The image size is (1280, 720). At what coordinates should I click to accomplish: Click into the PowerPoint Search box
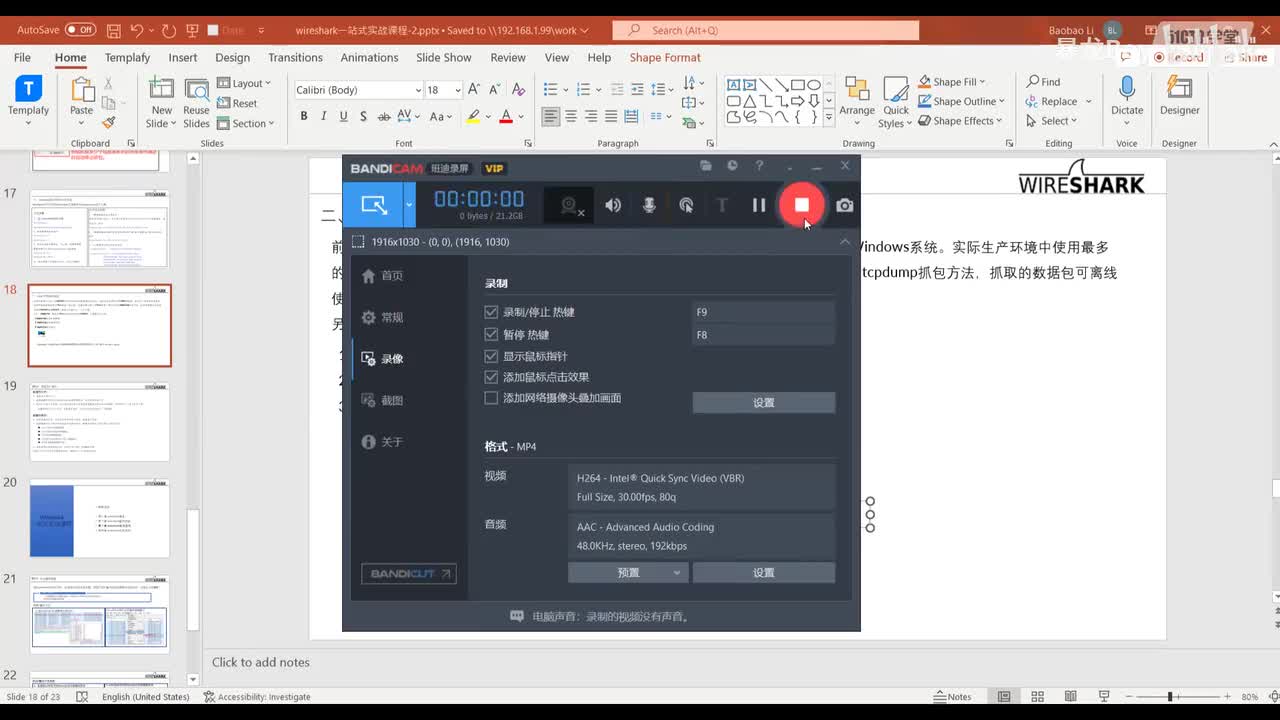(x=765, y=30)
